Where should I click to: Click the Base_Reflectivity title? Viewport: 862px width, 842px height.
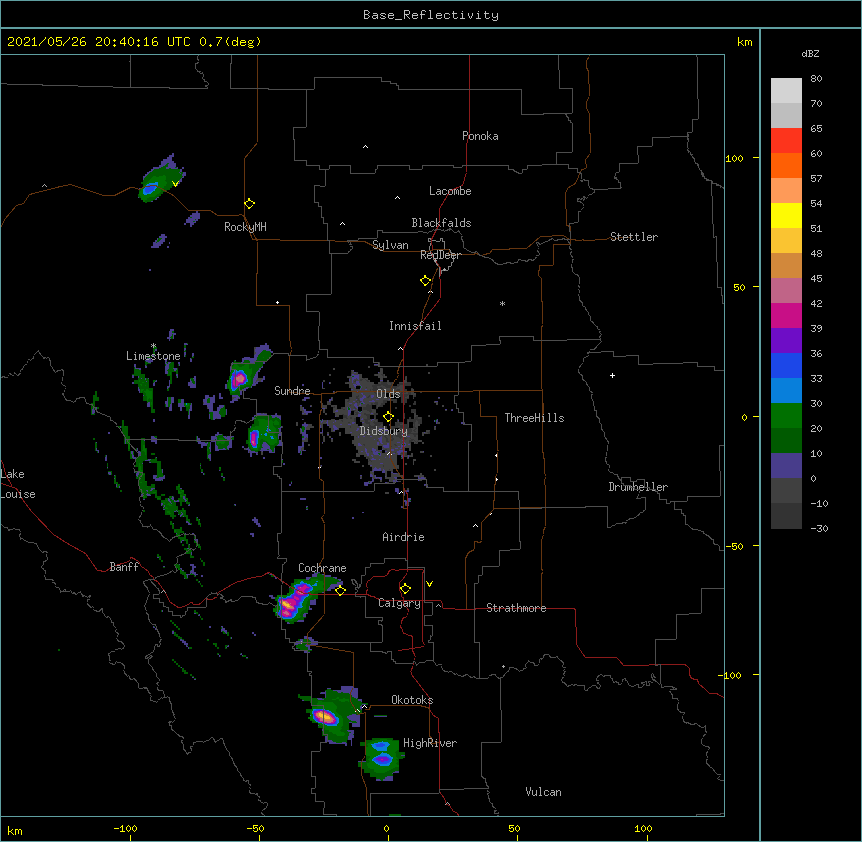431,15
